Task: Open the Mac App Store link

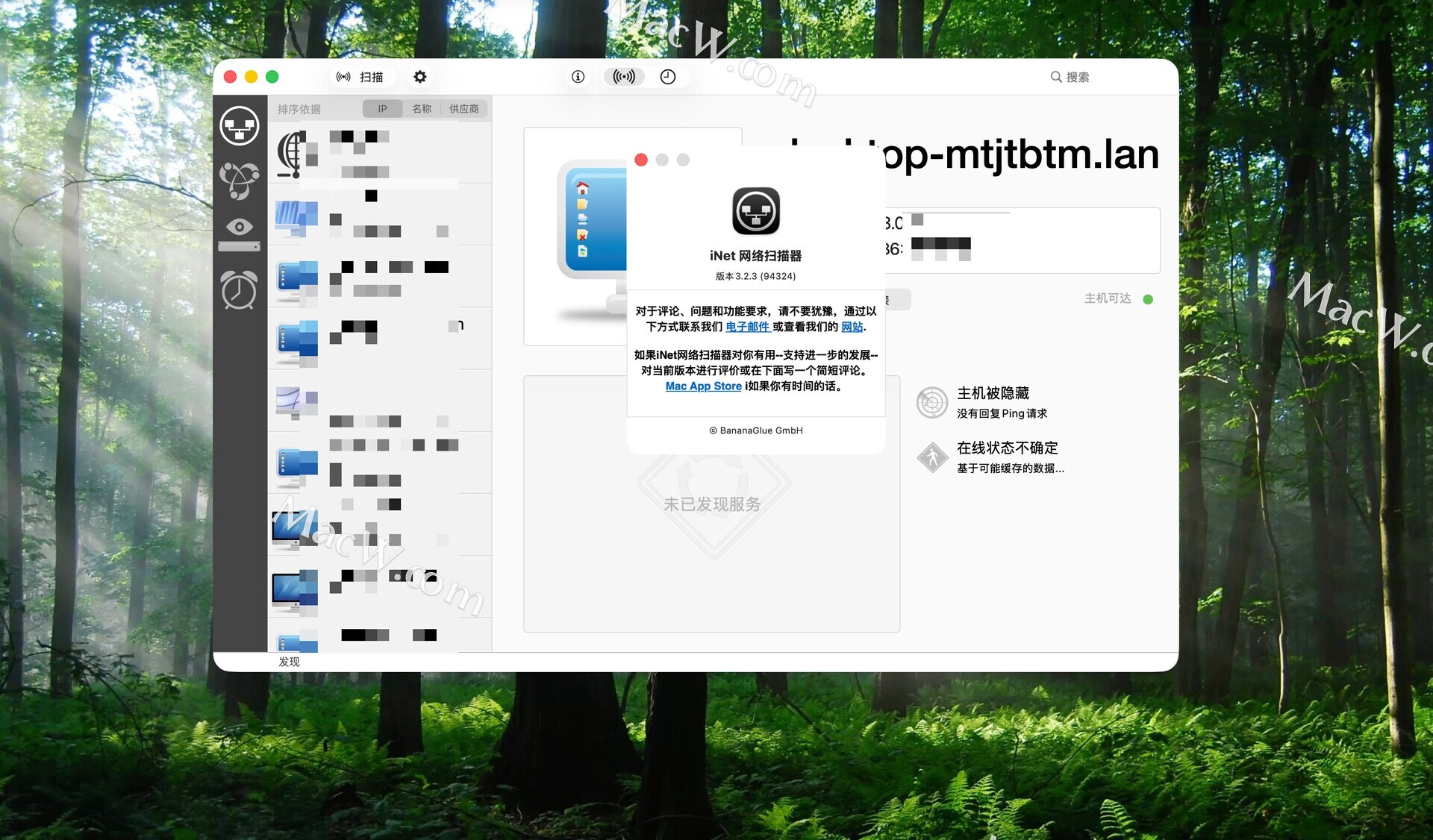Action: click(x=703, y=386)
